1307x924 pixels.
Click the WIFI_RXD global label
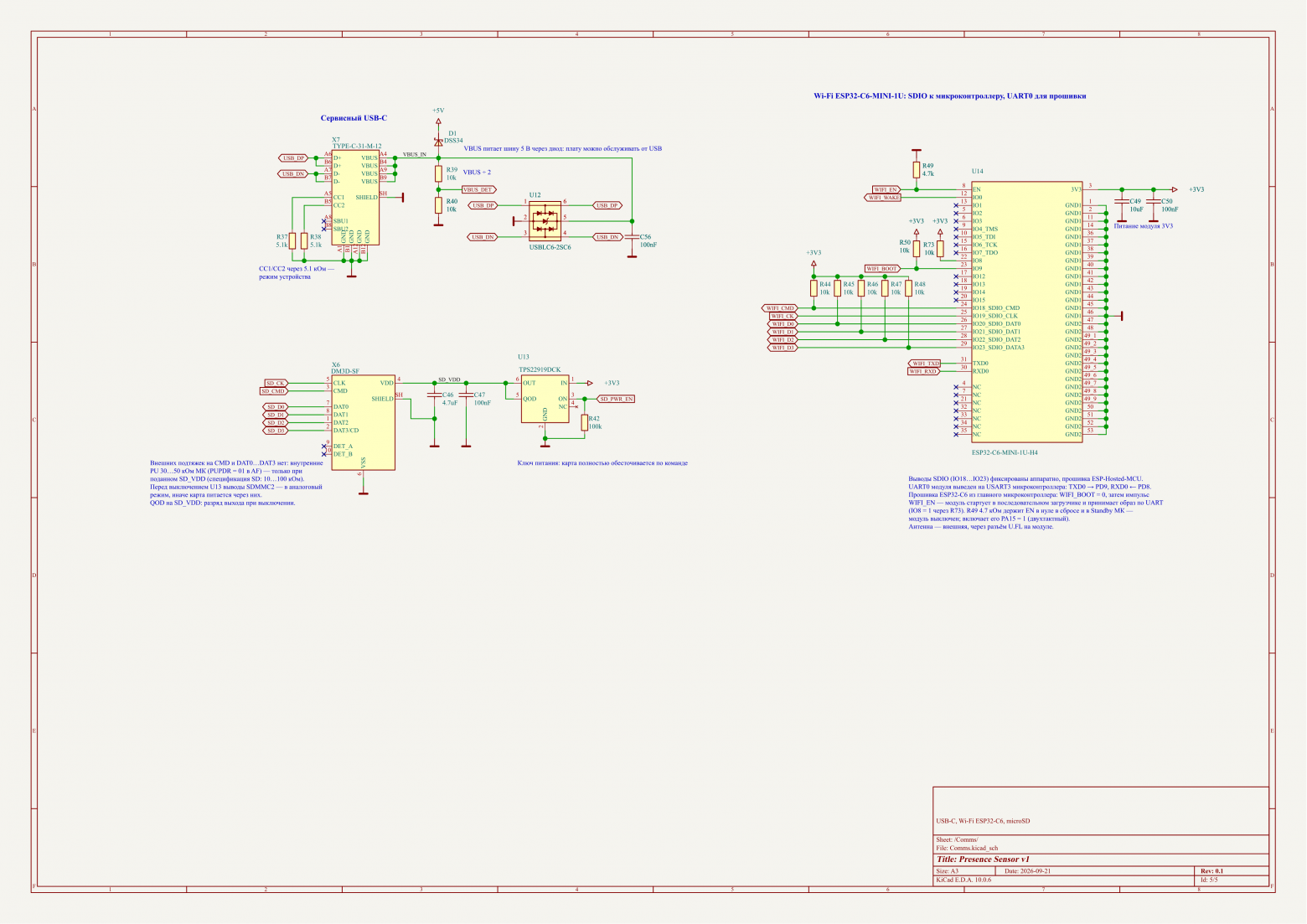point(925,371)
